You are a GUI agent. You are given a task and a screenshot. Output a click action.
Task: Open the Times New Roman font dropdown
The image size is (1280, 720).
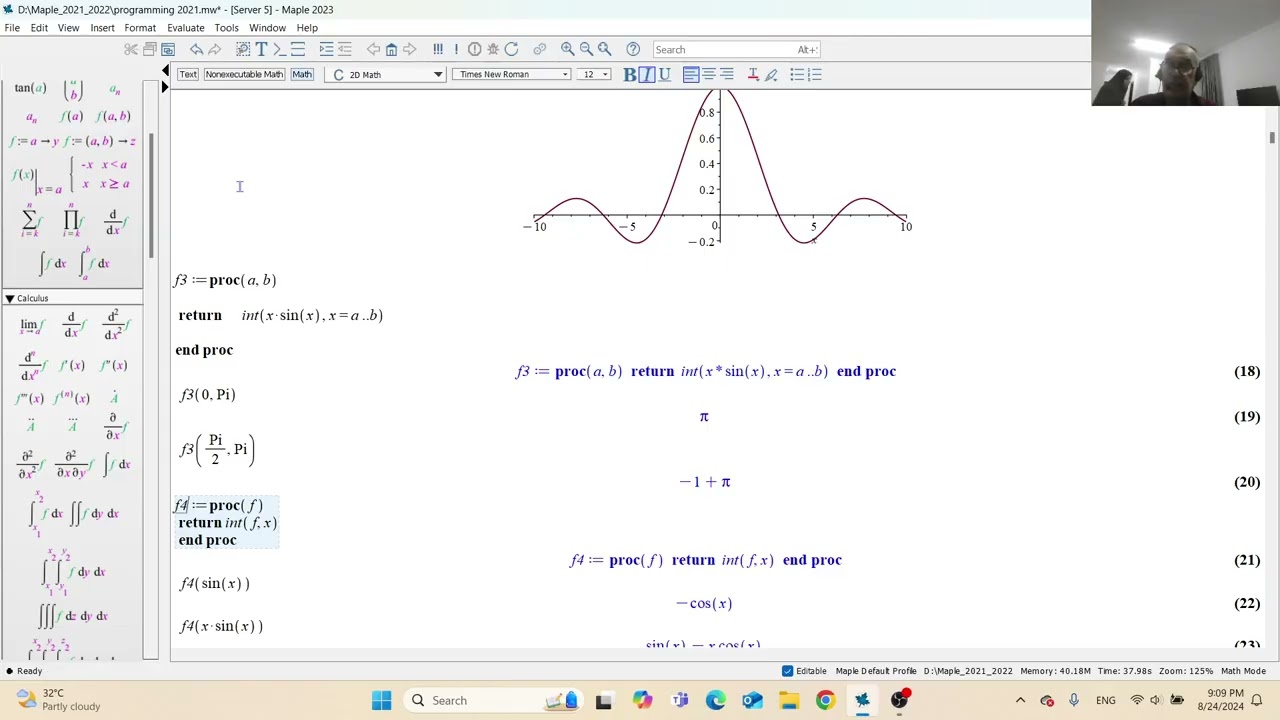pyautogui.click(x=511, y=74)
